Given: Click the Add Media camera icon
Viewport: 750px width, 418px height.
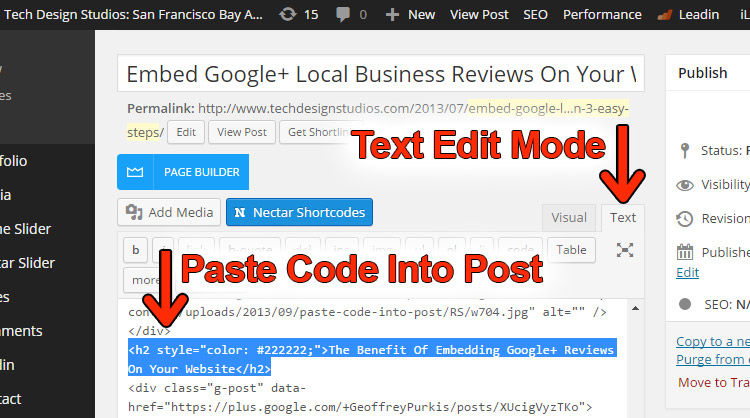Looking at the screenshot, I should (134, 212).
